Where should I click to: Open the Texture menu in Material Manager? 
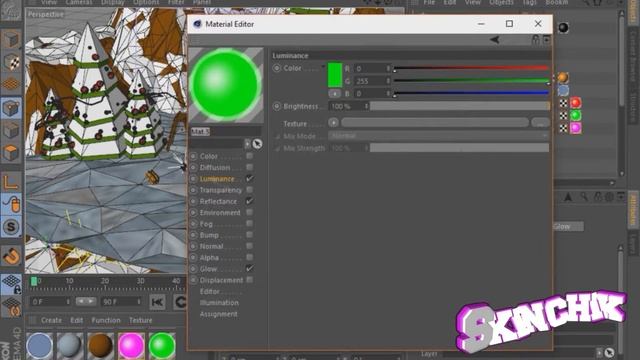[x=140, y=320]
